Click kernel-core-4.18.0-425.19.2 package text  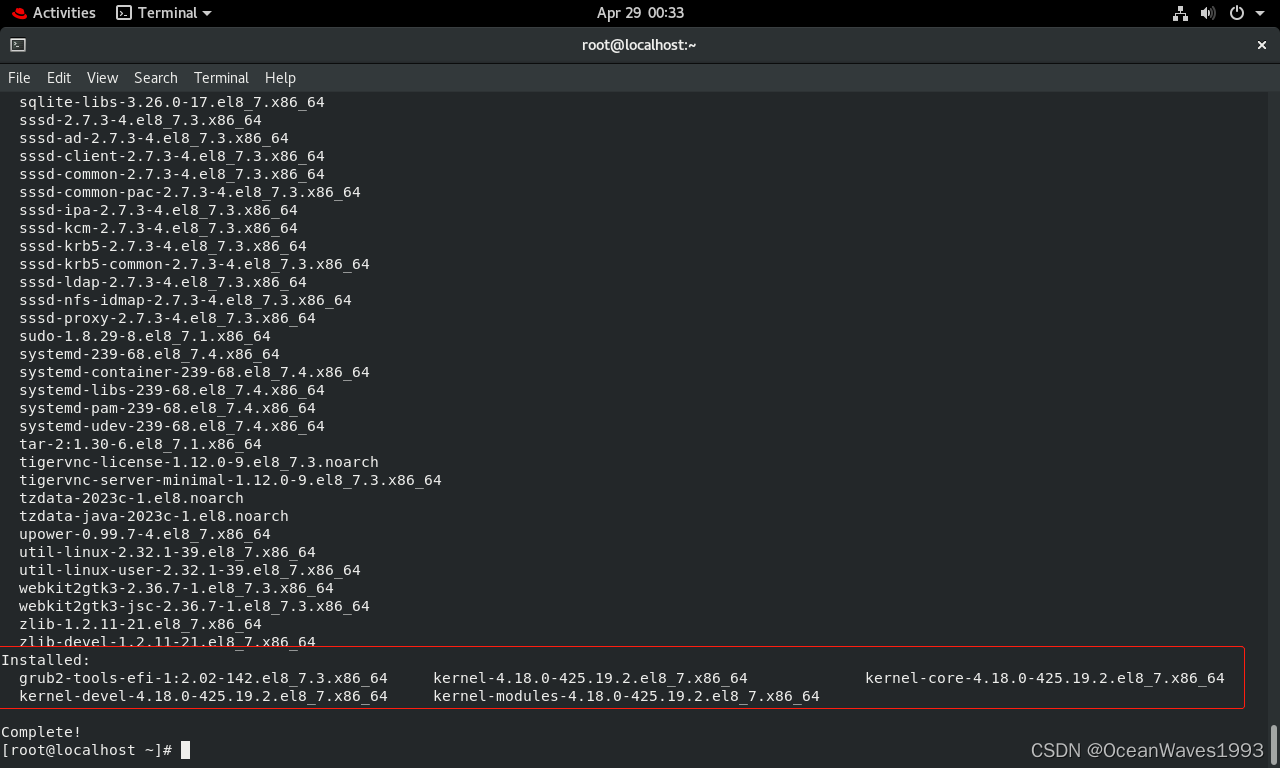[1045, 678]
